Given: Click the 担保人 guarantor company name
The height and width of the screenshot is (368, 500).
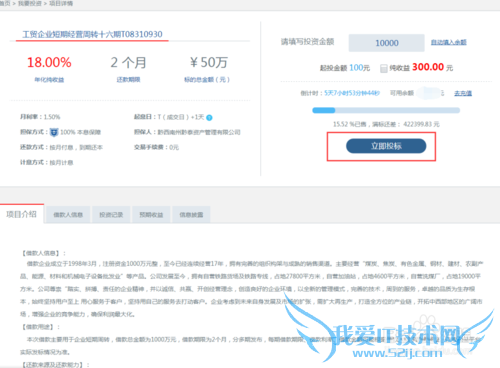Looking at the screenshot, I should pos(199,132).
